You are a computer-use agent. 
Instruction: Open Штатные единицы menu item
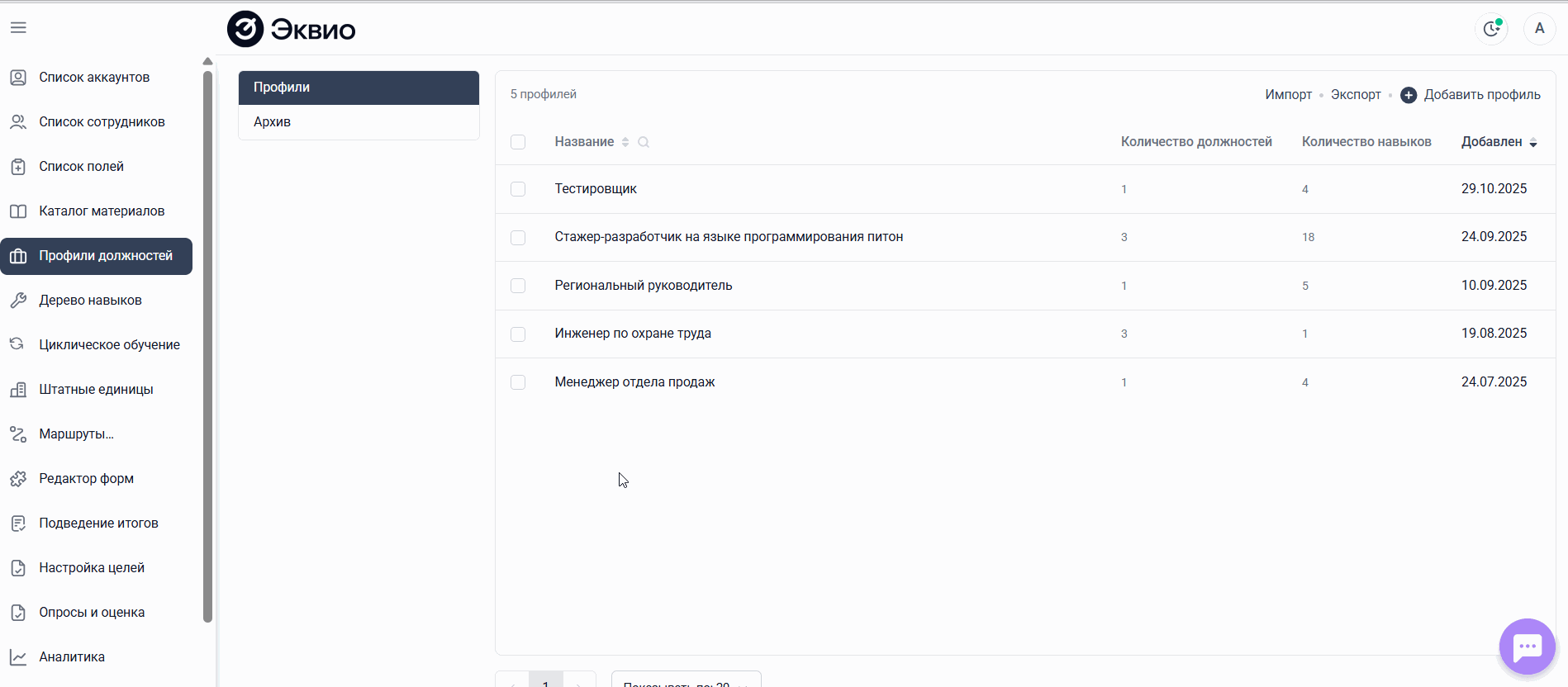[96, 390]
